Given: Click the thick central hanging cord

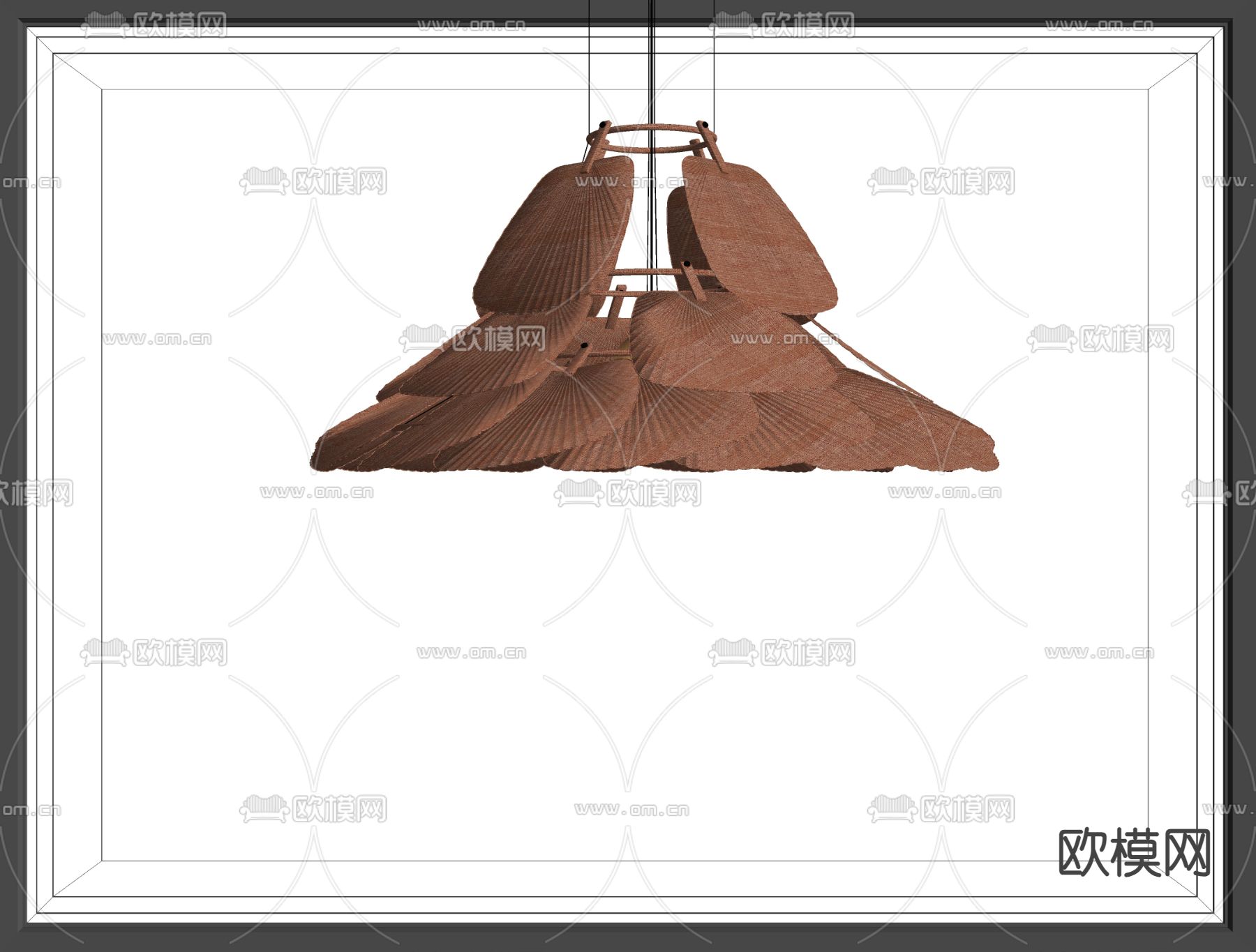Looking at the screenshot, I should point(652,70).
